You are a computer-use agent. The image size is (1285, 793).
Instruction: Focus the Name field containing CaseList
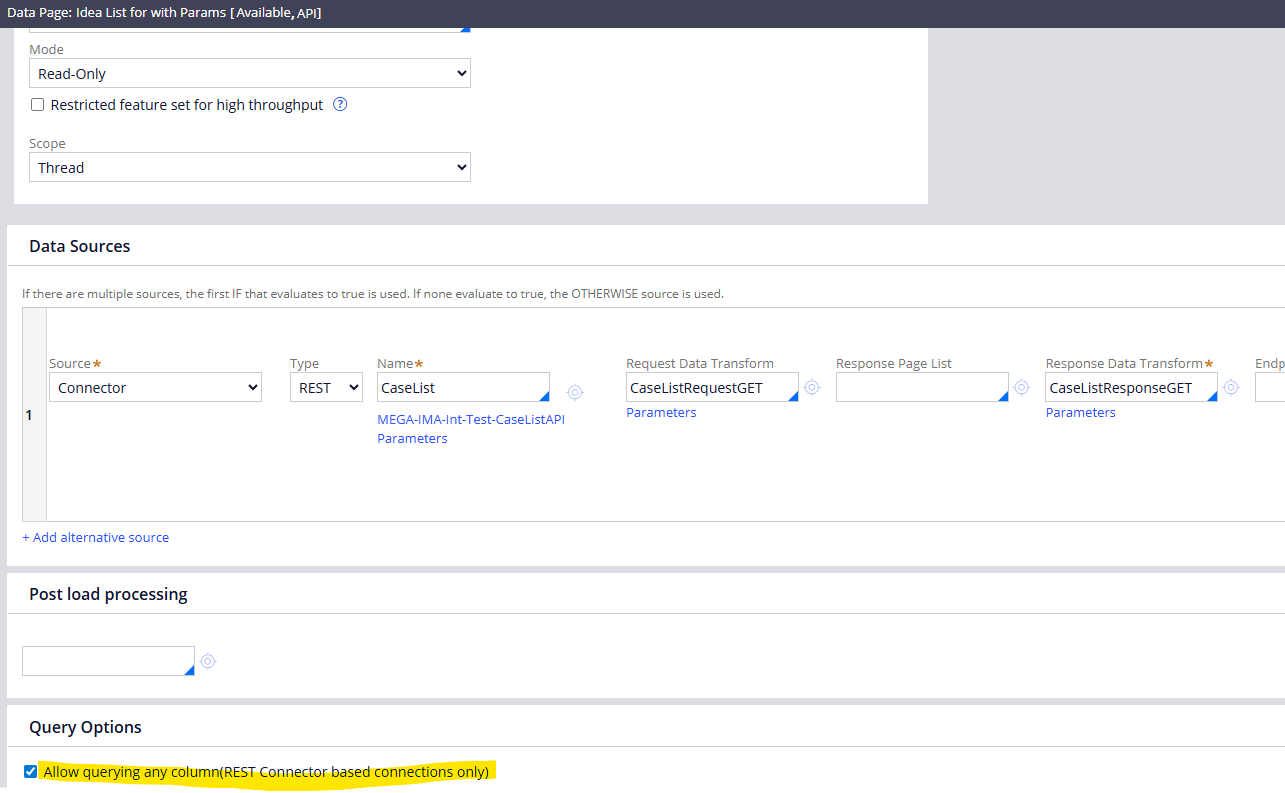[463, 387]
